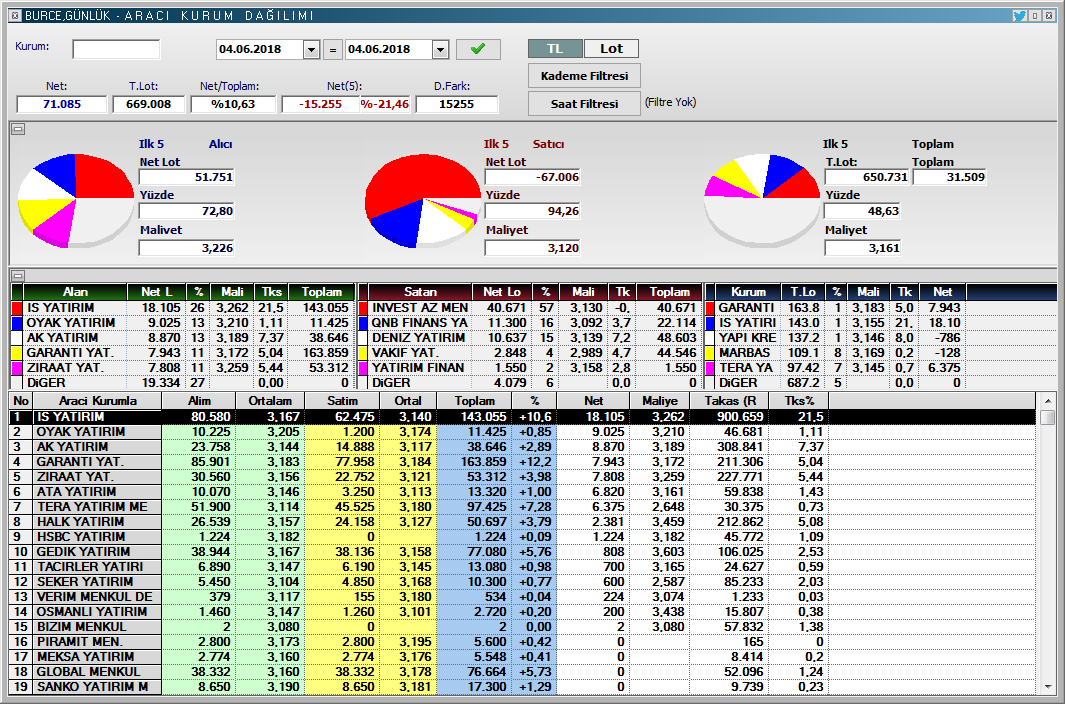
Task: Sort main table by Tks% header
Action: click(x=799, y=401)
